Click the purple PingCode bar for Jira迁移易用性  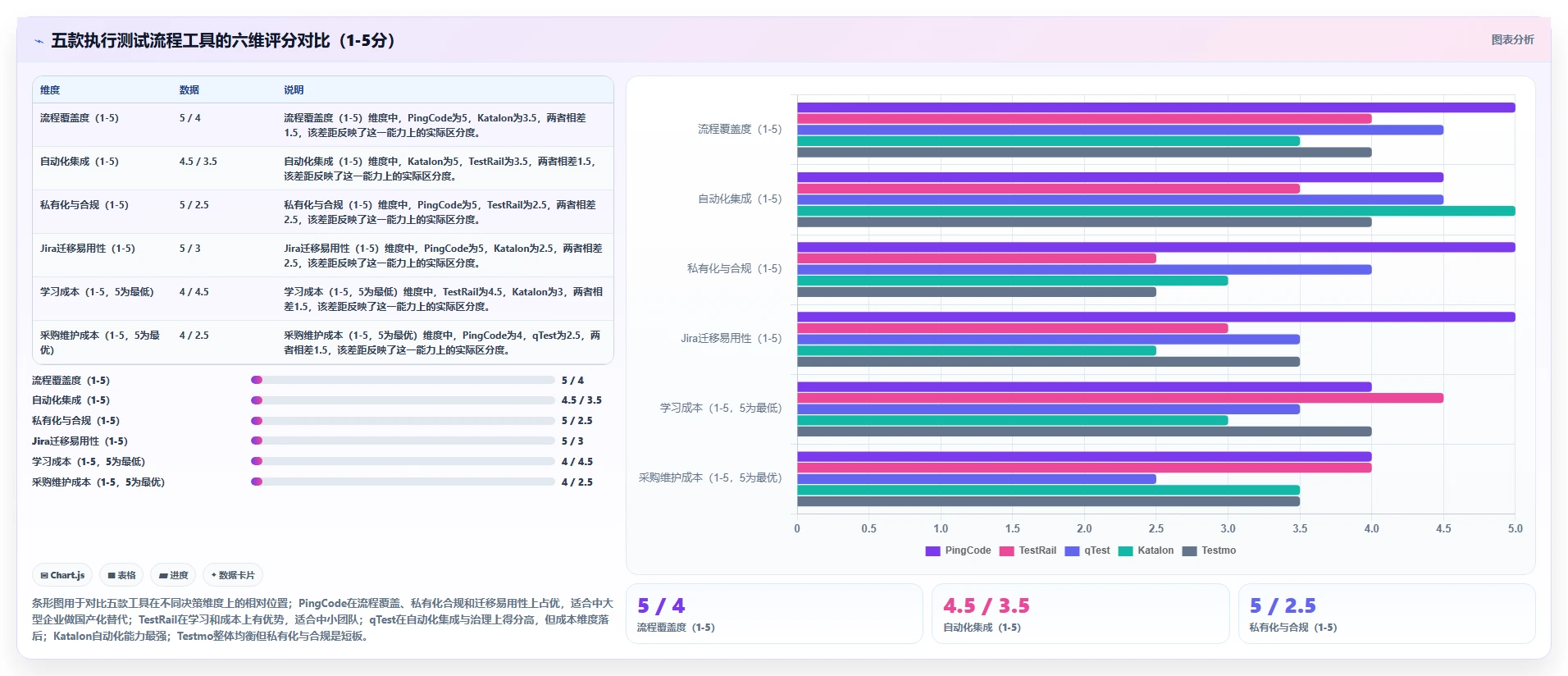click(x=1156, y=317)
